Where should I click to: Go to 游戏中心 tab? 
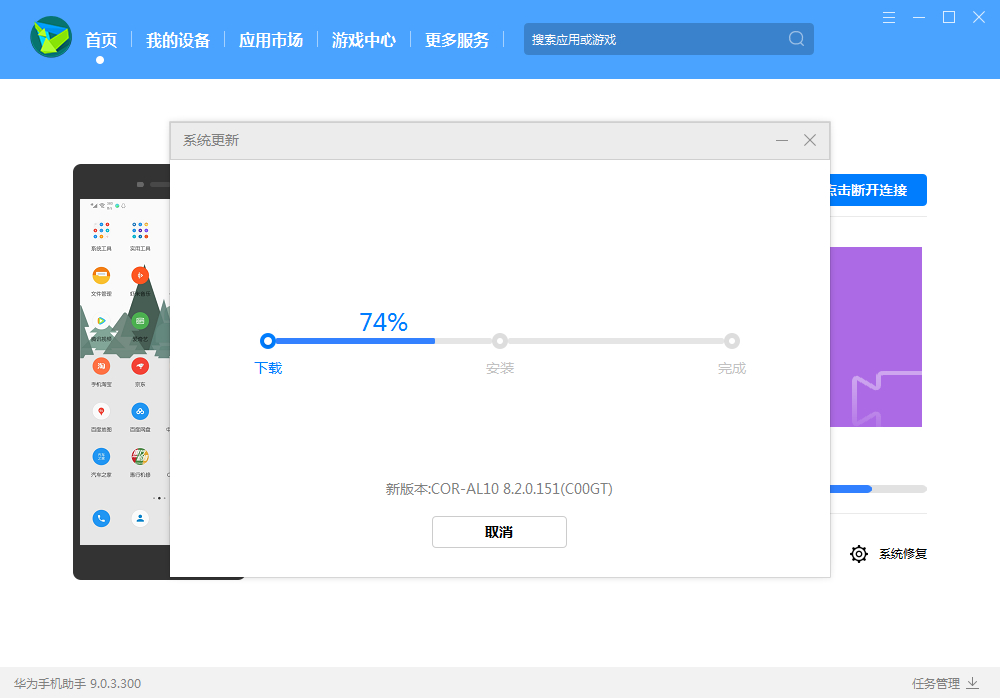(x=364, y=40)
